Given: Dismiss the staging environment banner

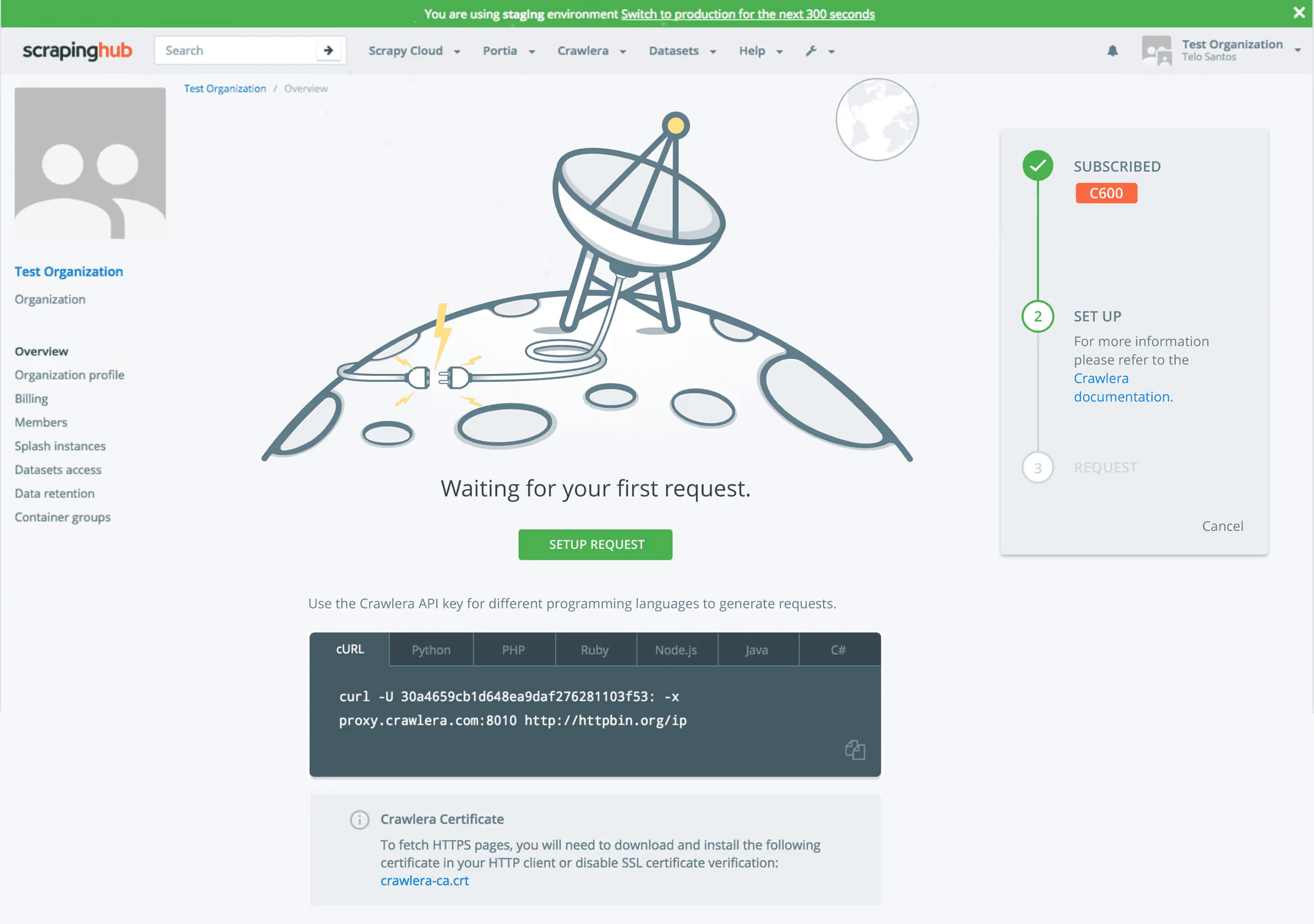Looking at the screenshot, I should [1299, 13].
